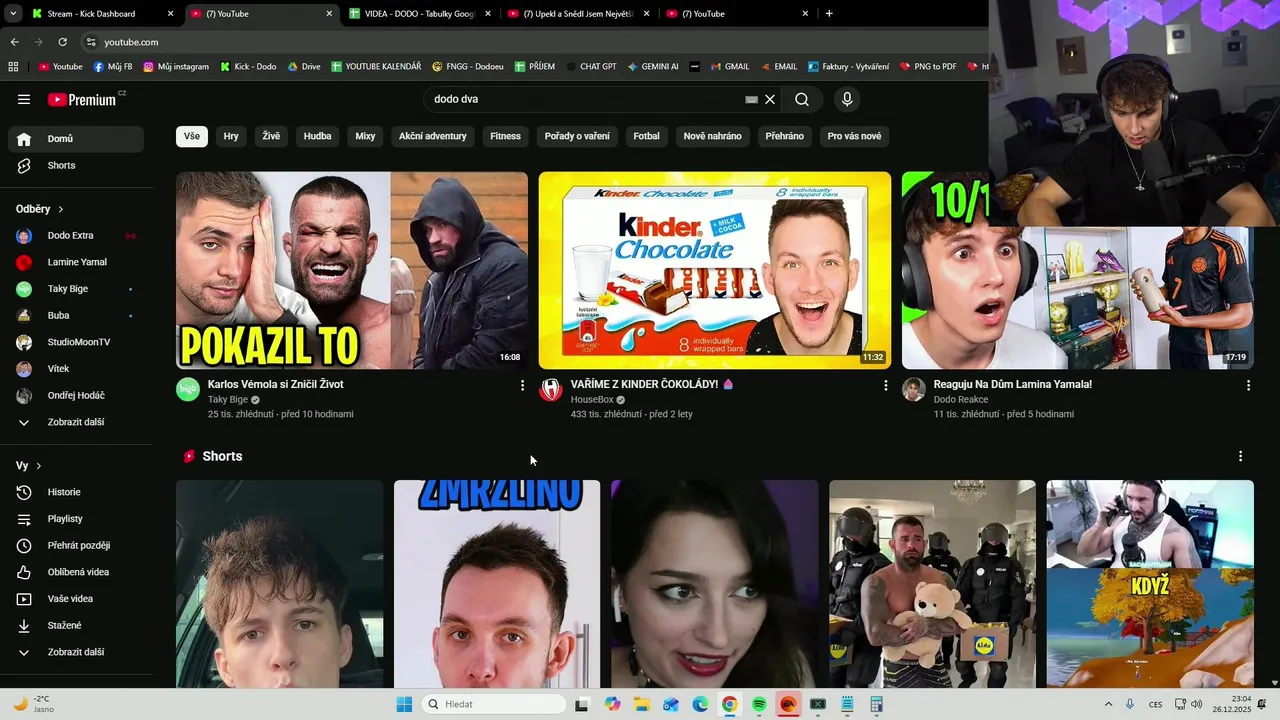The width and height of the screenshot is (1280, 720).
Task: Open the Windows Start menu
Action: pyautogui.click(x=404, y=704)
